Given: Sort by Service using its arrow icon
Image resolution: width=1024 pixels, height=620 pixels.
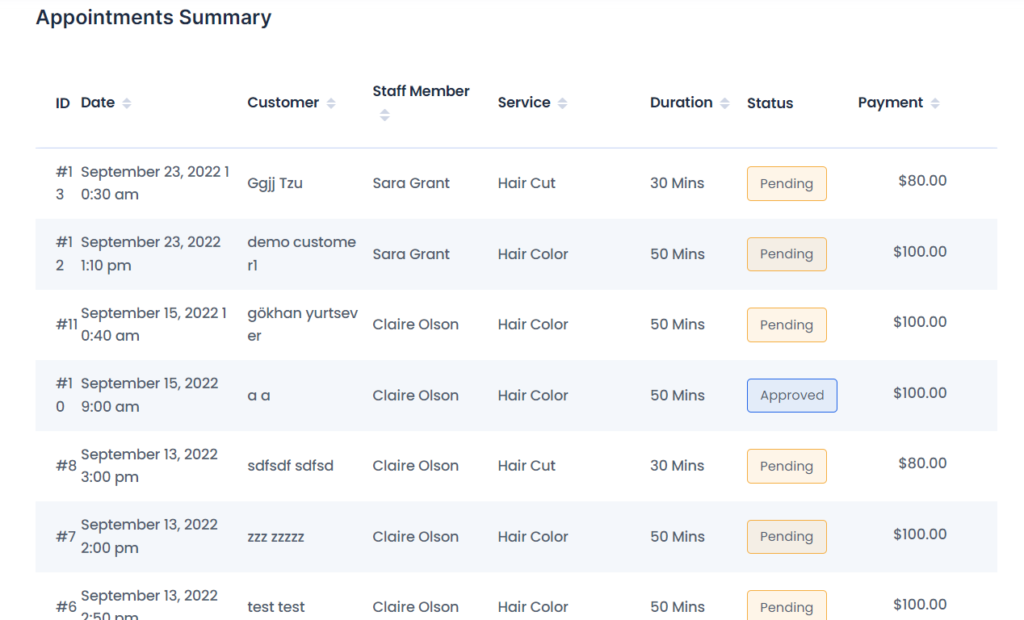Looking at the screenshot, I should [x=563, y=103].
